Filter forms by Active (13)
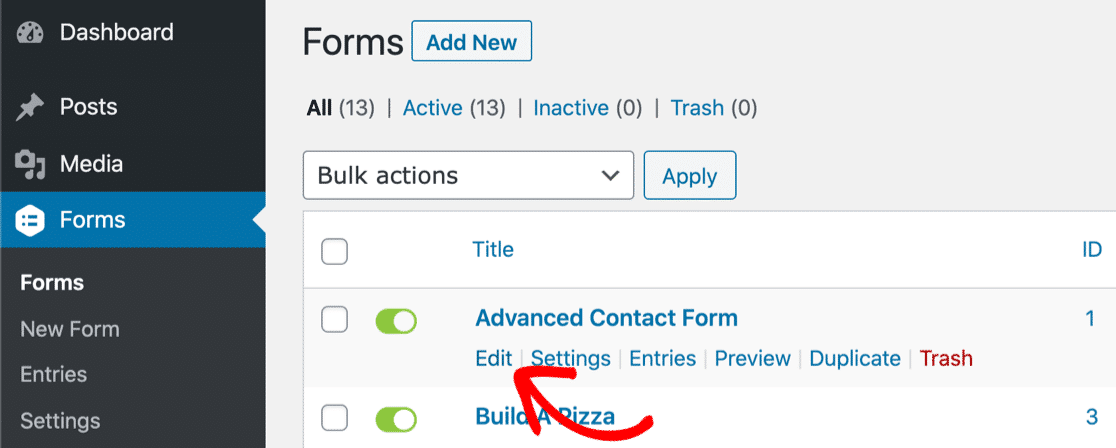Viewport: 1116px width, 448px height. pos(454,108)
